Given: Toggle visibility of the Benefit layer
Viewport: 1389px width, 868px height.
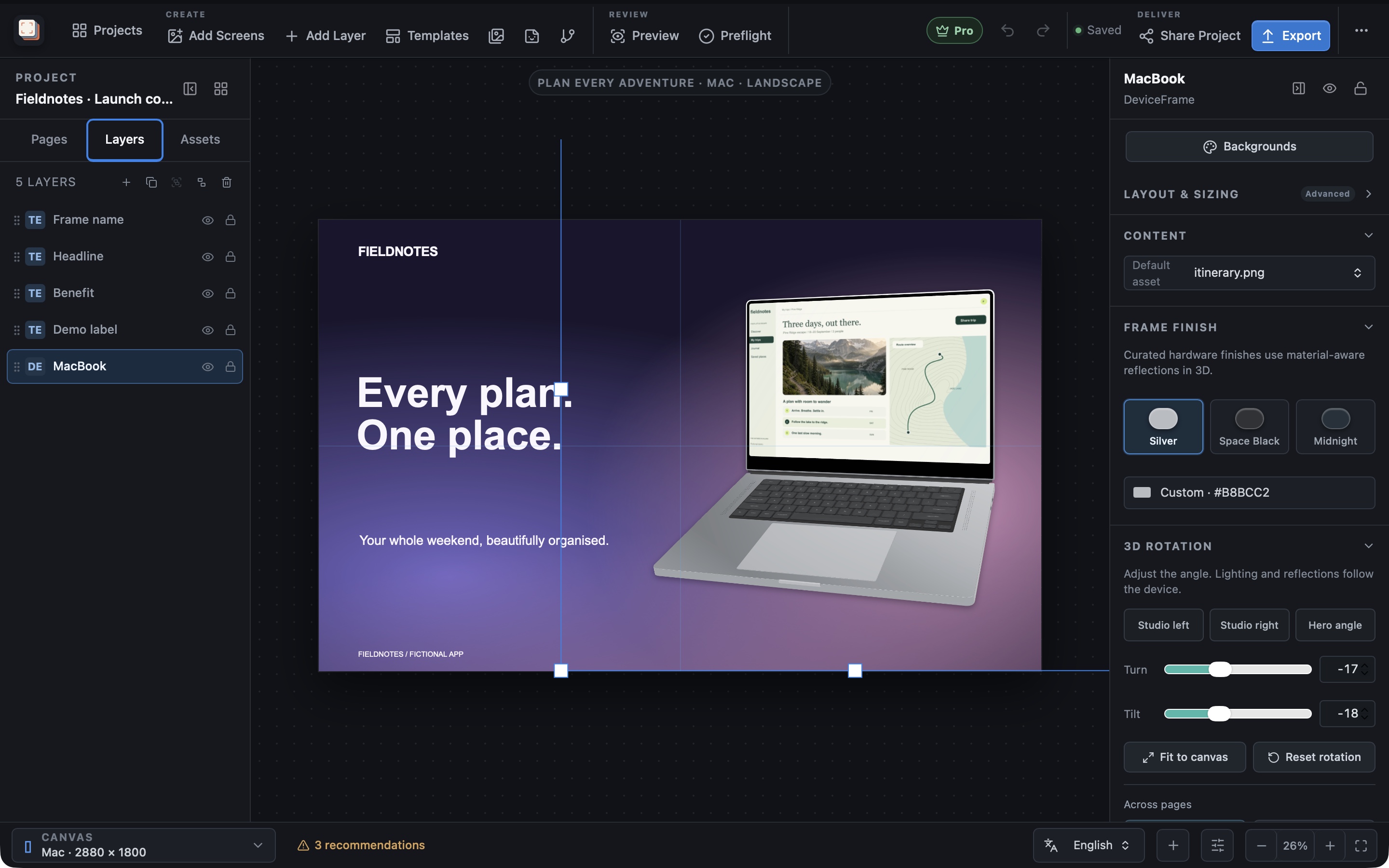Looking at the screenshot, I should 208,293.
